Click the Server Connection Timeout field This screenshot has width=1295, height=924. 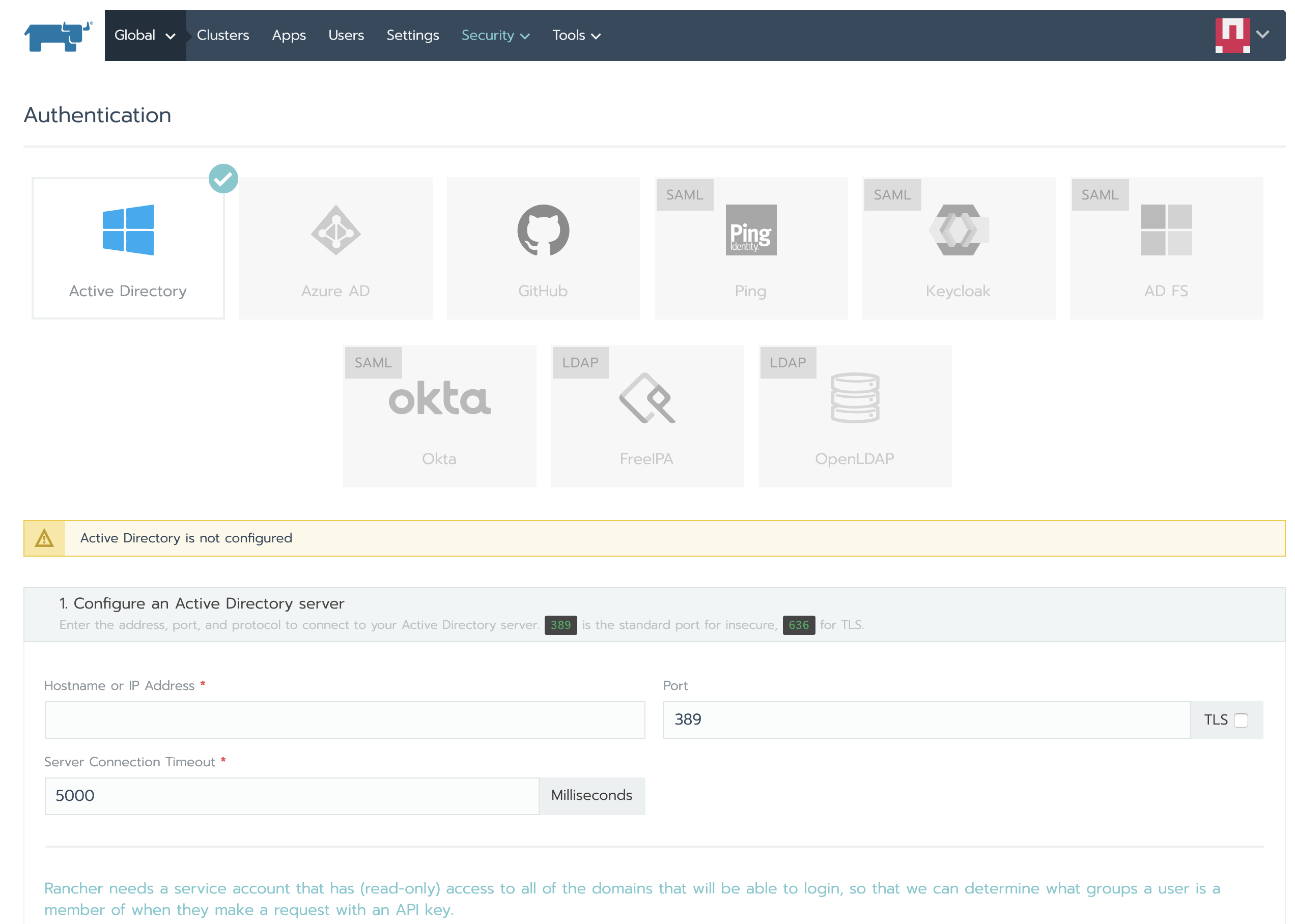[292, 795]
